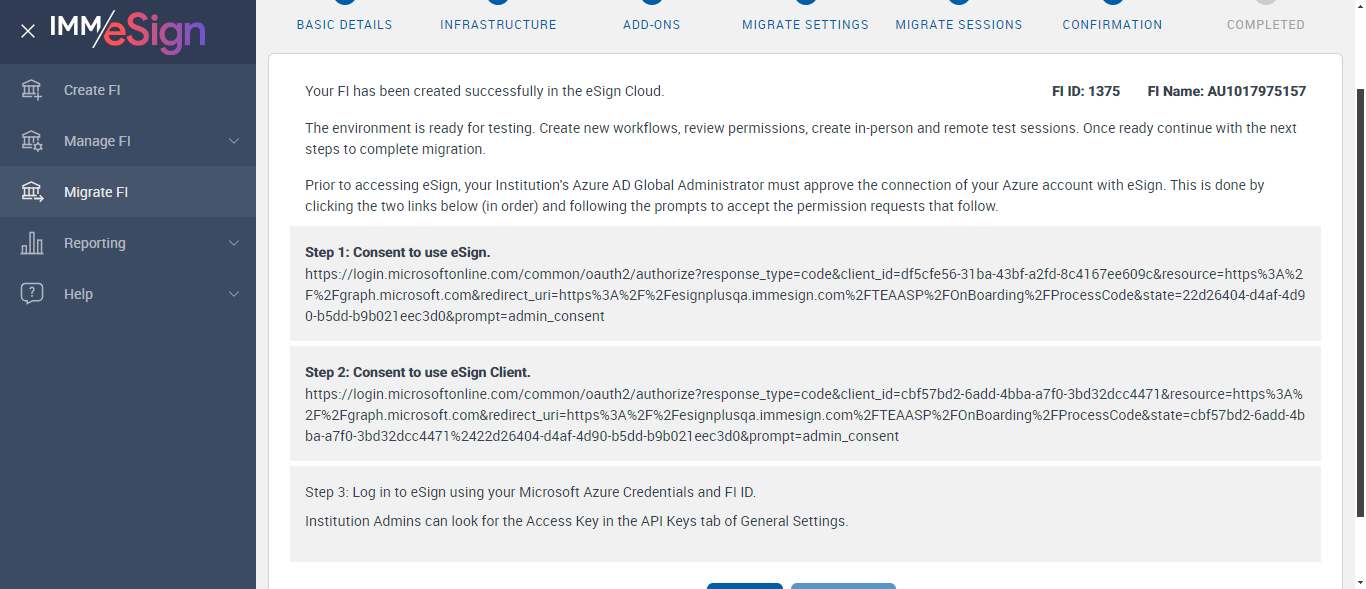Screen dimensions: 1366x589
Task: Switch to the Migrate Sessions step
Action: tap(959, 25)
